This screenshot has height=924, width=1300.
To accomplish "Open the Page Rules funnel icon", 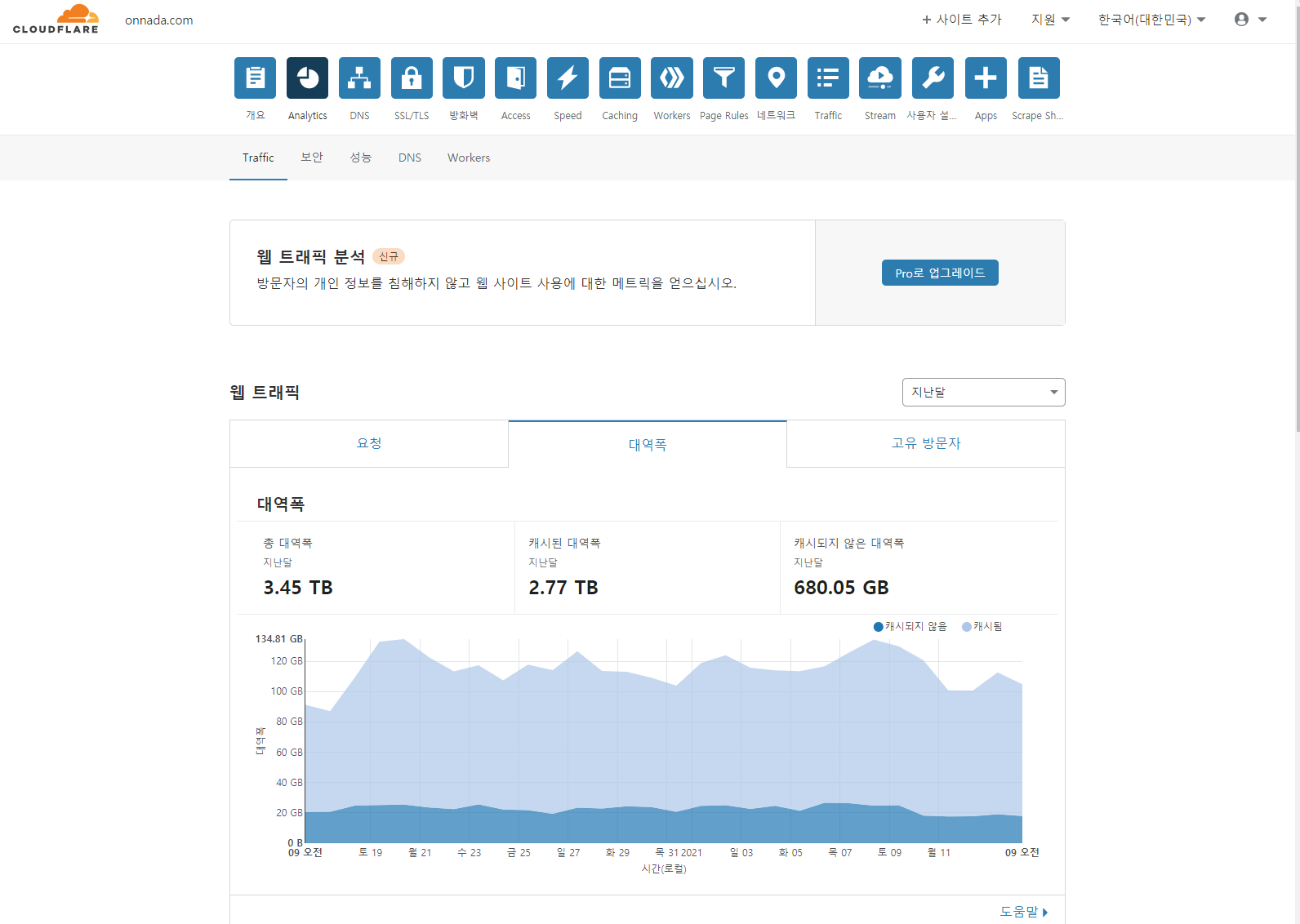I will point(723,78).
